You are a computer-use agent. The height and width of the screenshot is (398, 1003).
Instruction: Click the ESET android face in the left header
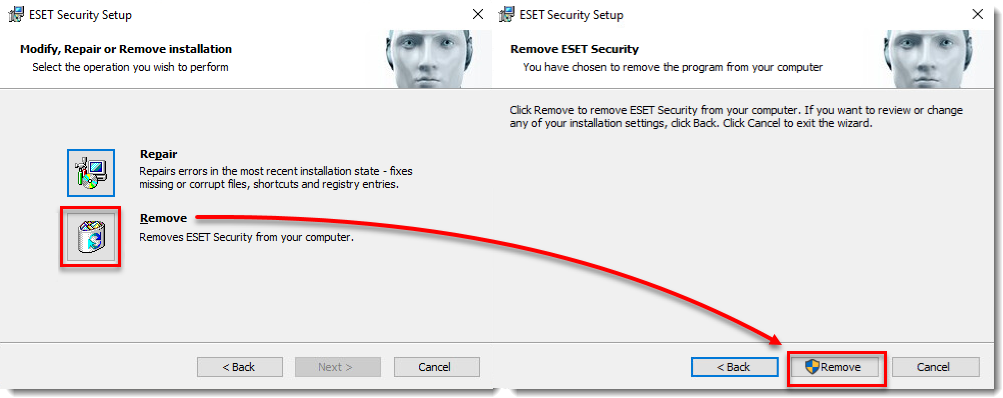(x=429, y=60)
